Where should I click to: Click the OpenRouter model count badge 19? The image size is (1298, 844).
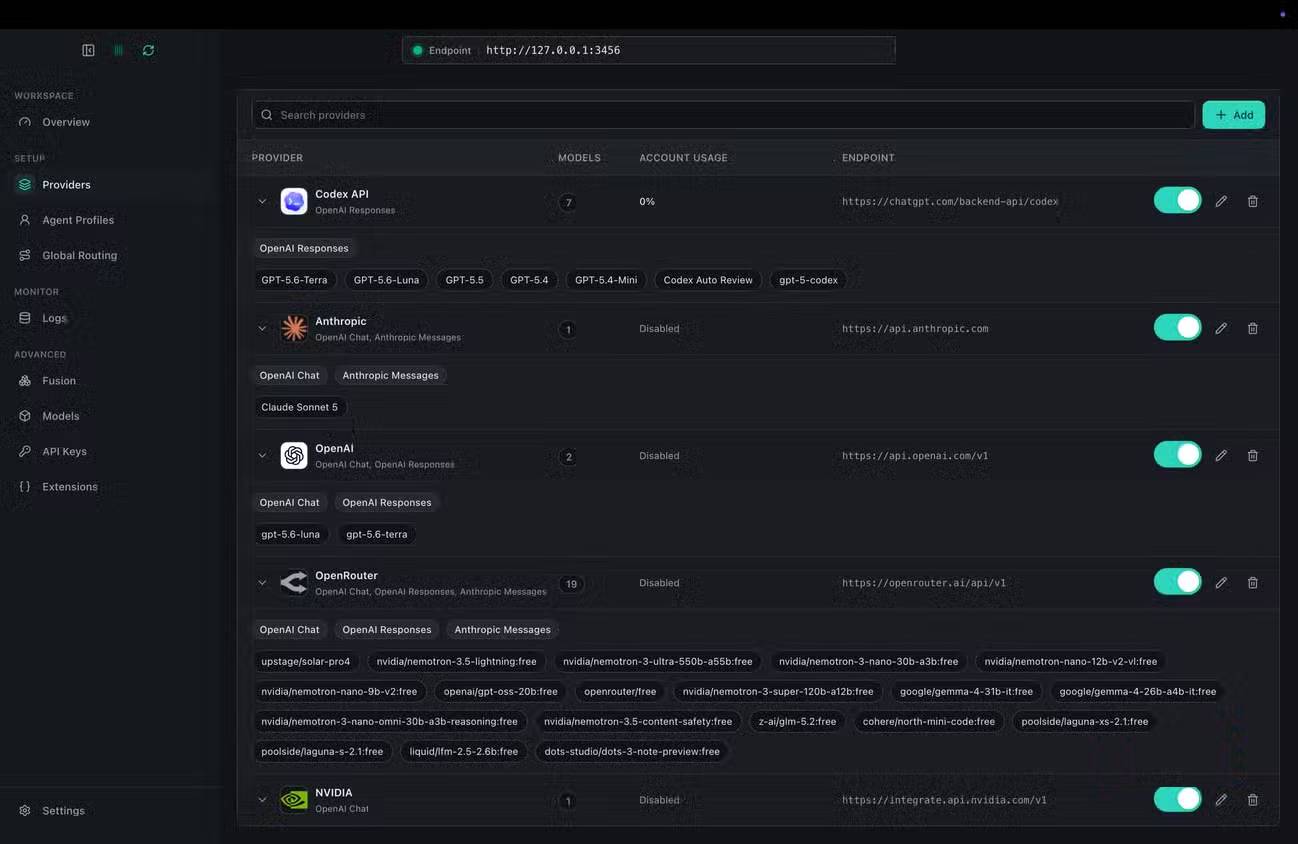click(x=571, y=584)
